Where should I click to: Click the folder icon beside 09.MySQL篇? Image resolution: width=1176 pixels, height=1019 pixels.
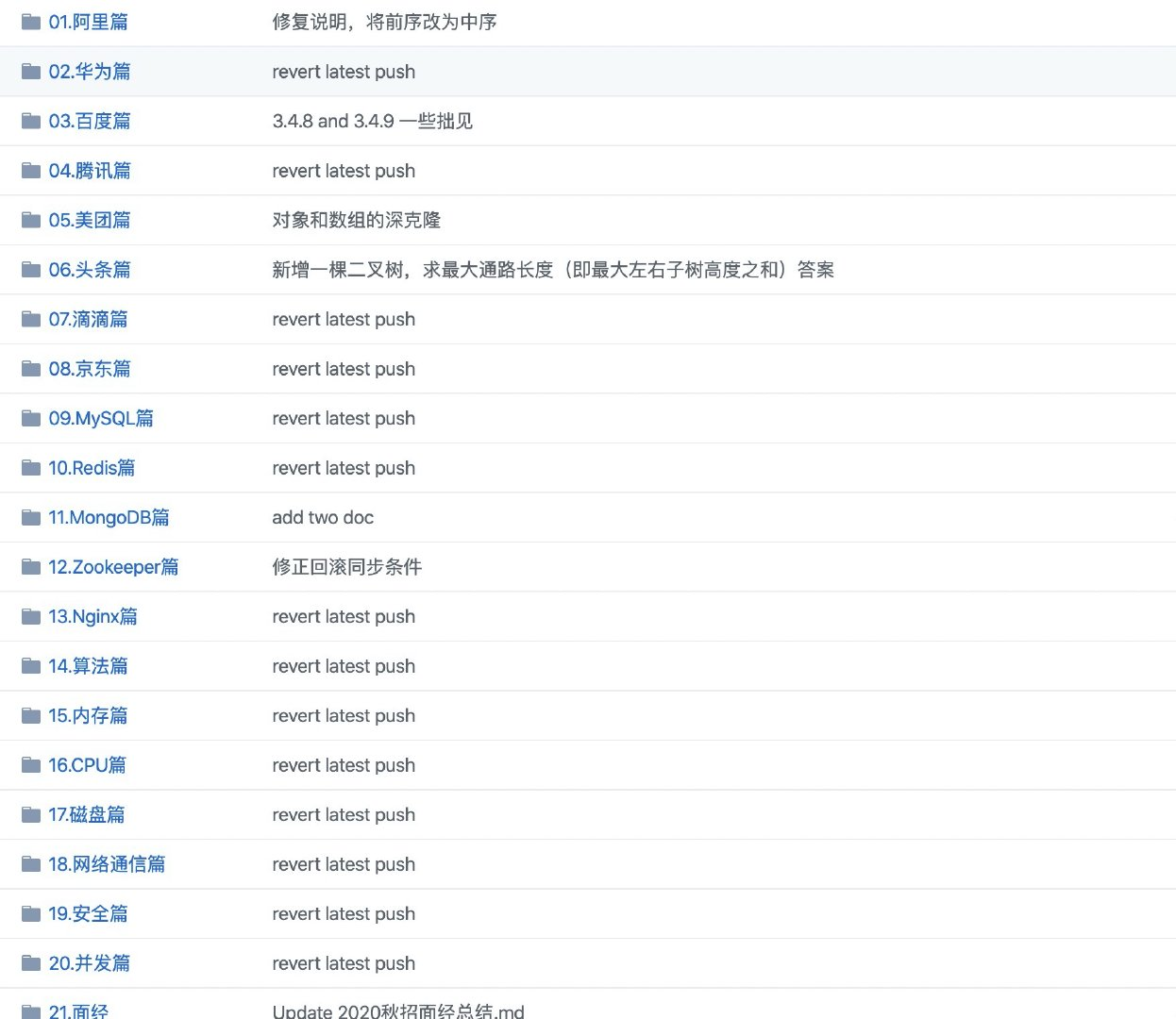pyautogui.click(x=31, y=418)
